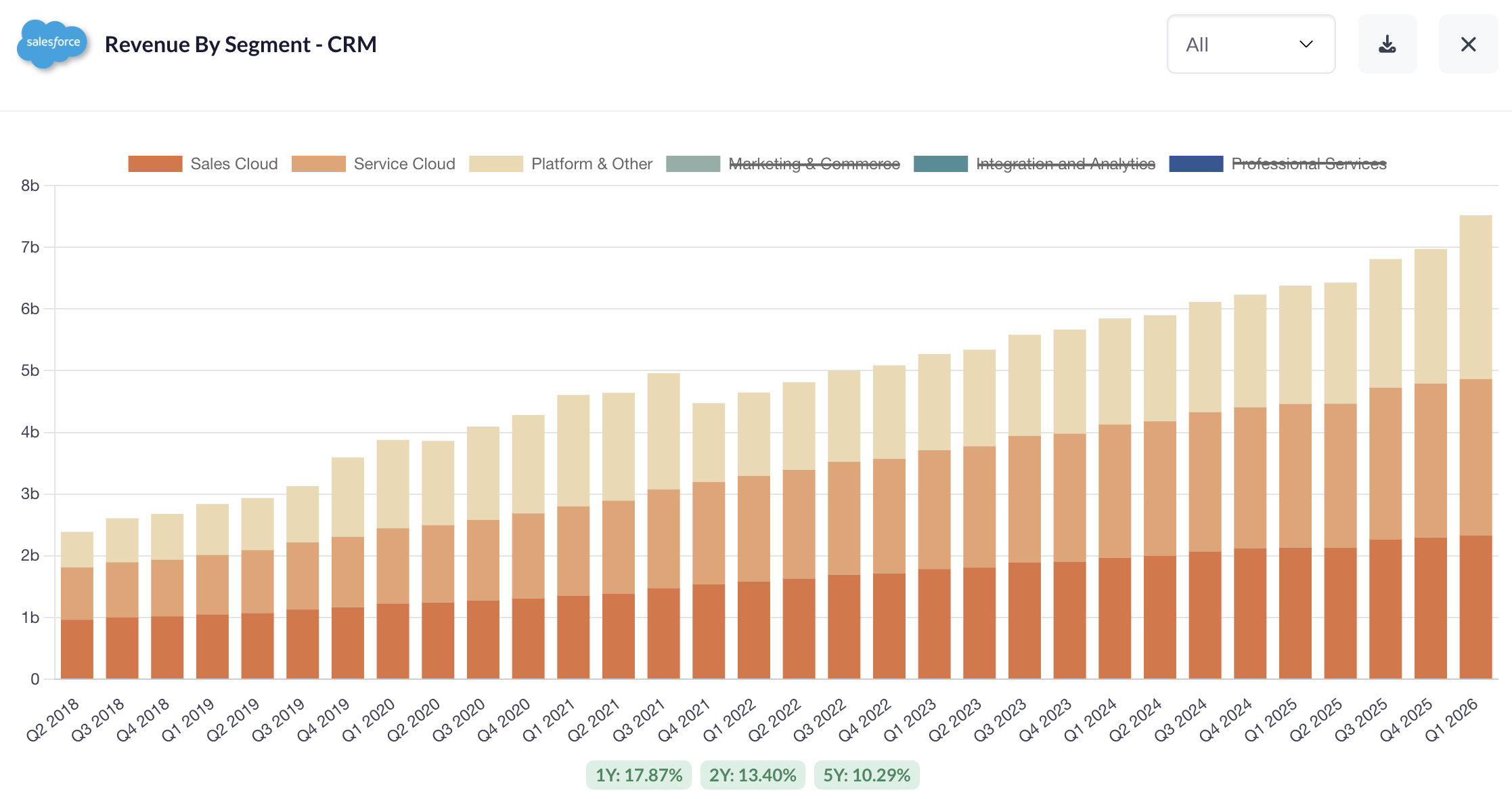
Task: Click the dropdown chevron arrow
Action: 1306,45
